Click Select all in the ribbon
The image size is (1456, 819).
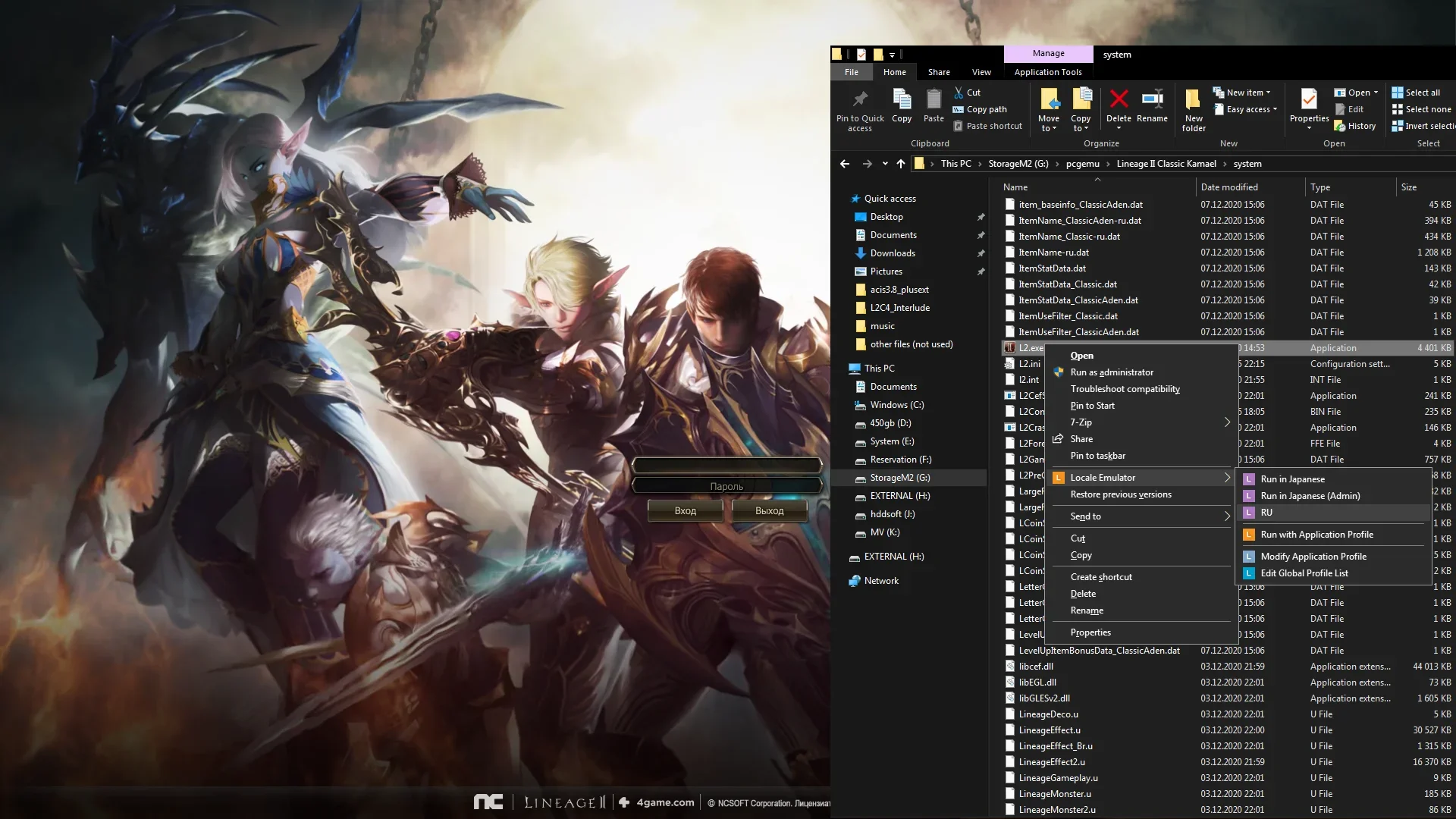(1416, 93)
